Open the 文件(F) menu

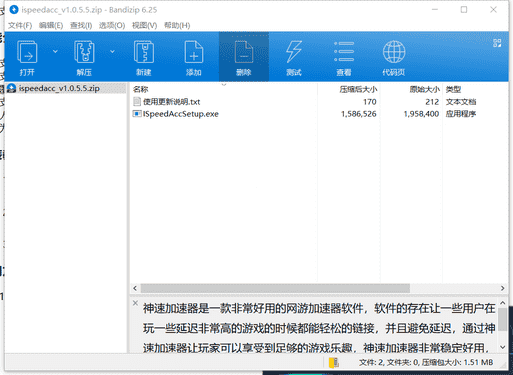[x=20, y=25]
